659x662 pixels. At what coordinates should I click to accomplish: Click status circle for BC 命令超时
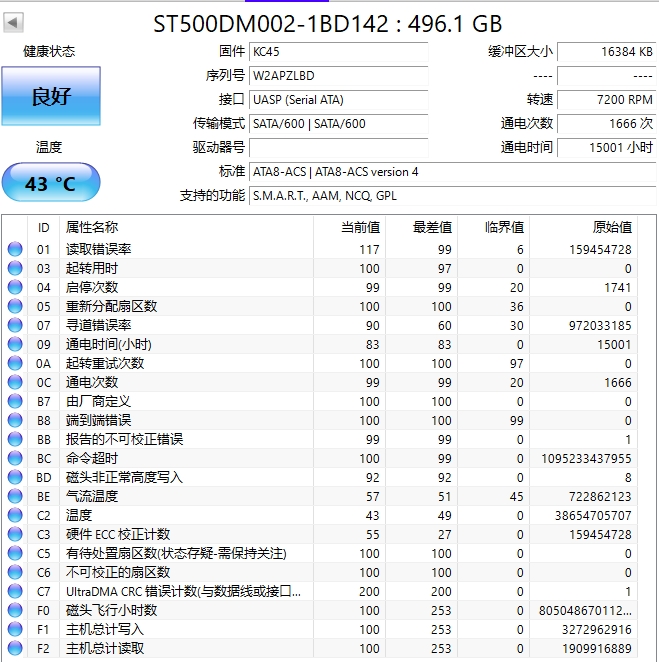point(15,458)
